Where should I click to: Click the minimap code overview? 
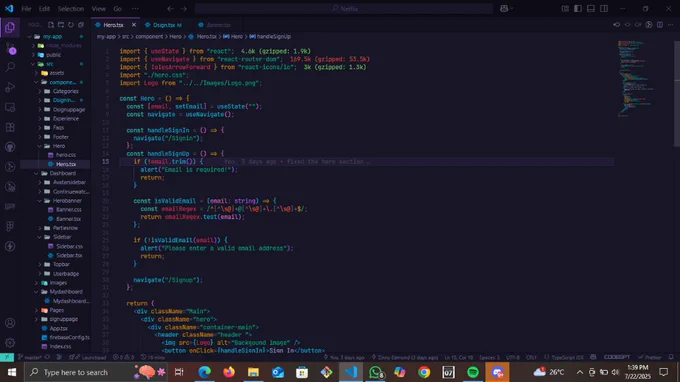tap(636, 78)
